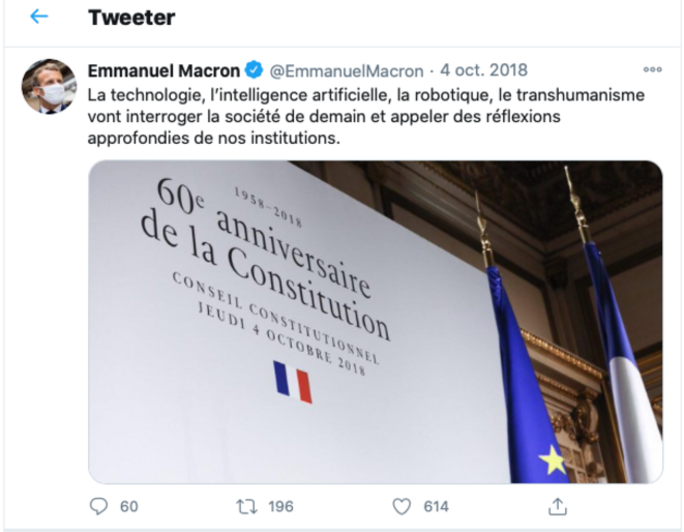This screenshot has width=684, height=532.
Task: Click the Tweeter page heading
Action: tap(131, 17)
